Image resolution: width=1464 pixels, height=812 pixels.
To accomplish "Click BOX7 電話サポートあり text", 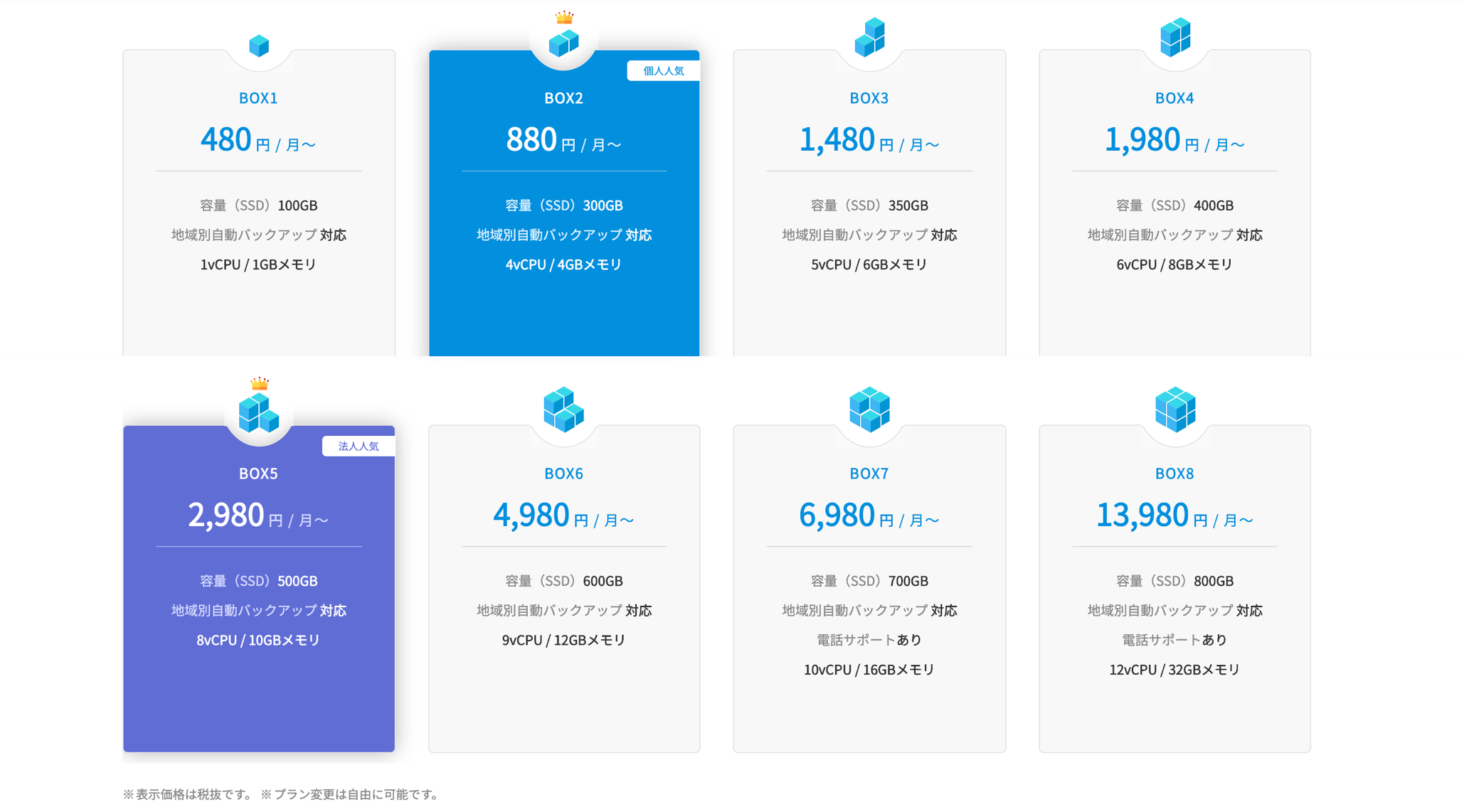I will [x=869, y=640].
